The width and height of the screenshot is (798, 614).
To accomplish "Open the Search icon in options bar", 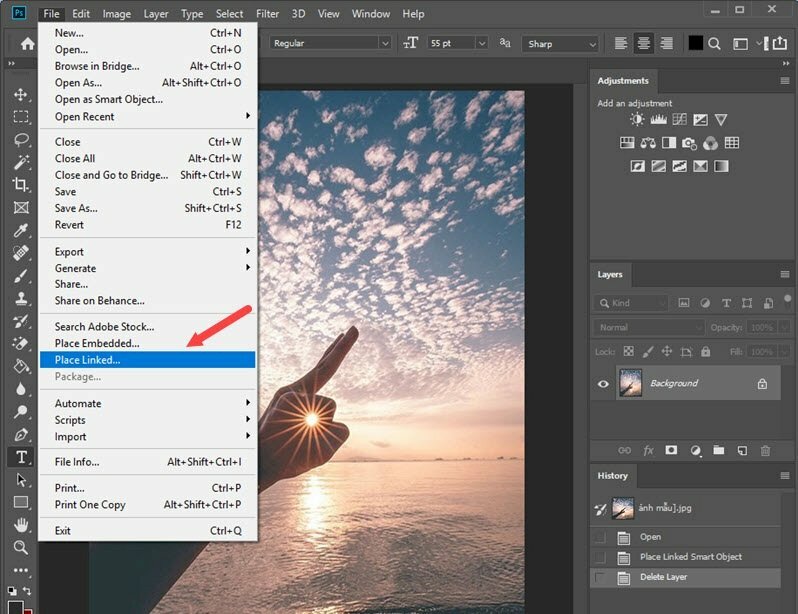I will click(715, 44).
